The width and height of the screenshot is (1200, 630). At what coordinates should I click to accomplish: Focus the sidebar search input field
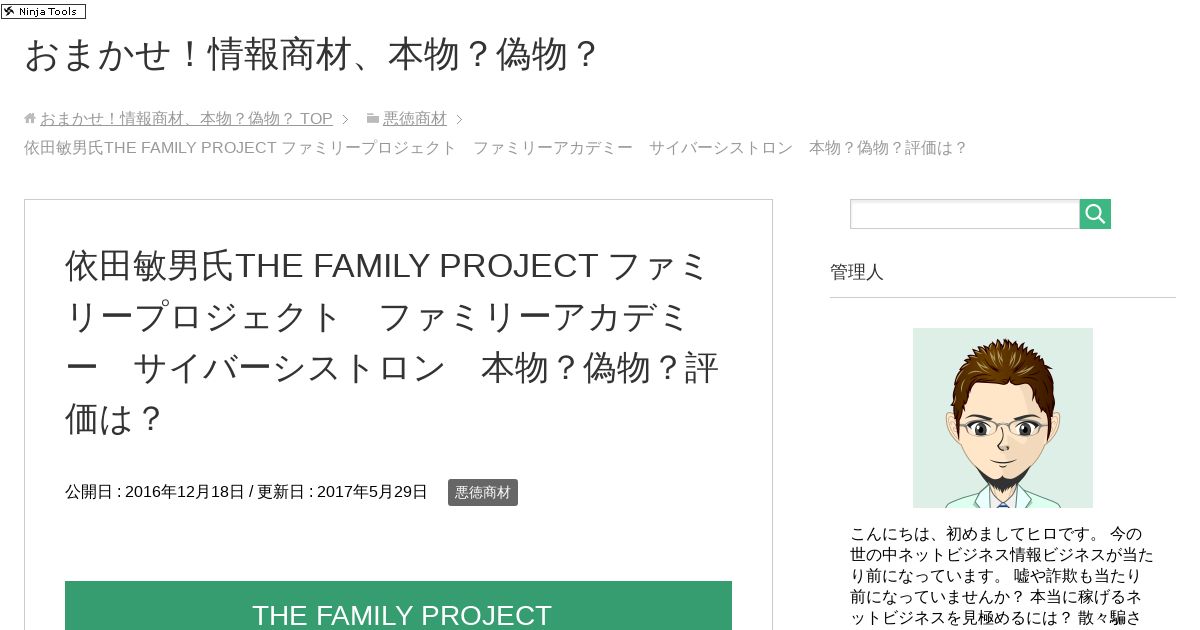tap(965, 214)
